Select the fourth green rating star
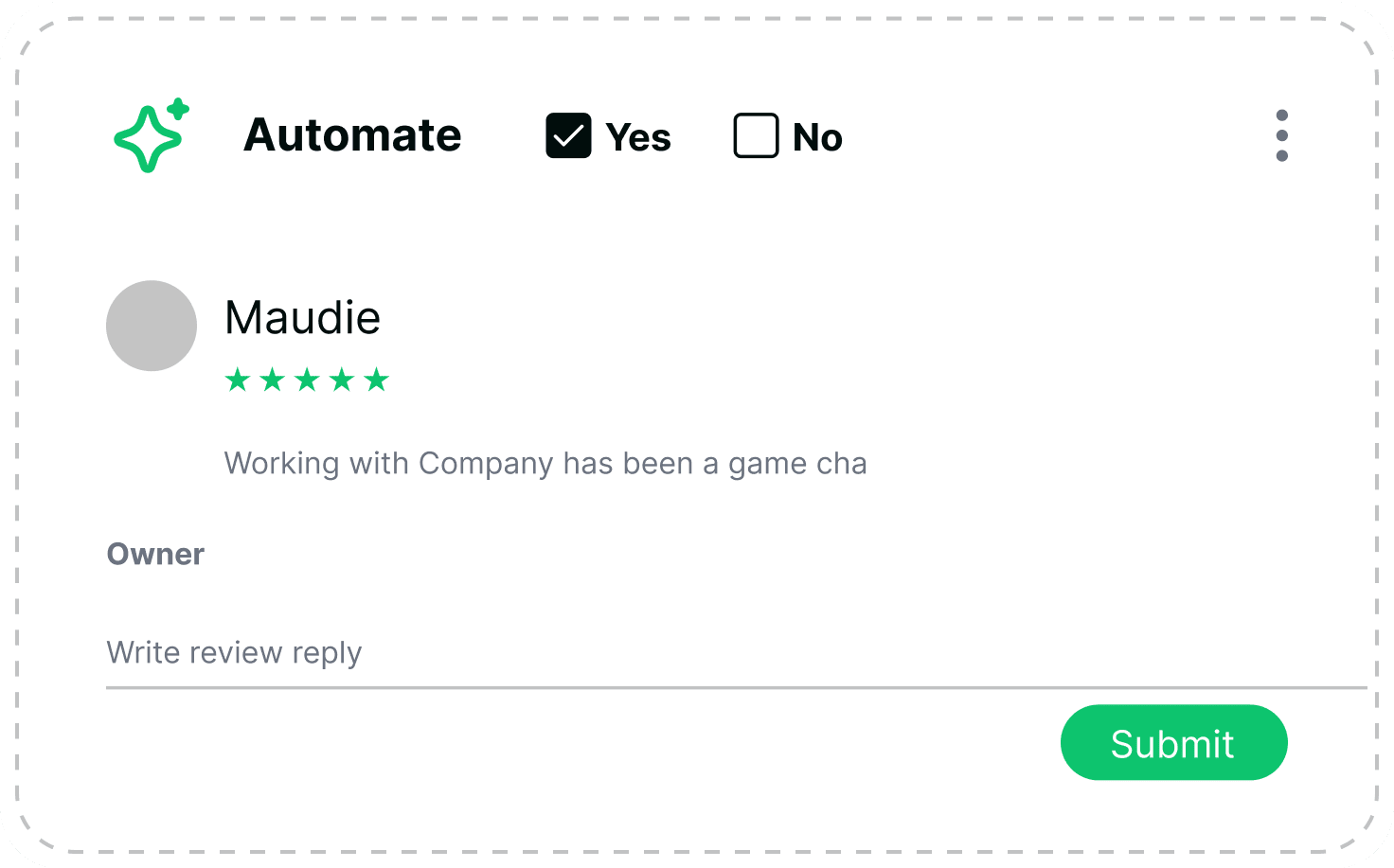 click(344, 380)
